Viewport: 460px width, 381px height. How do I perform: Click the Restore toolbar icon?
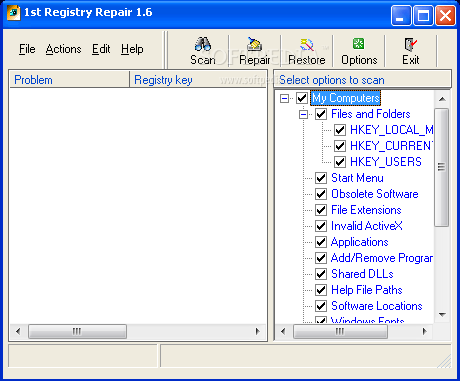click(x=307, y=44)
